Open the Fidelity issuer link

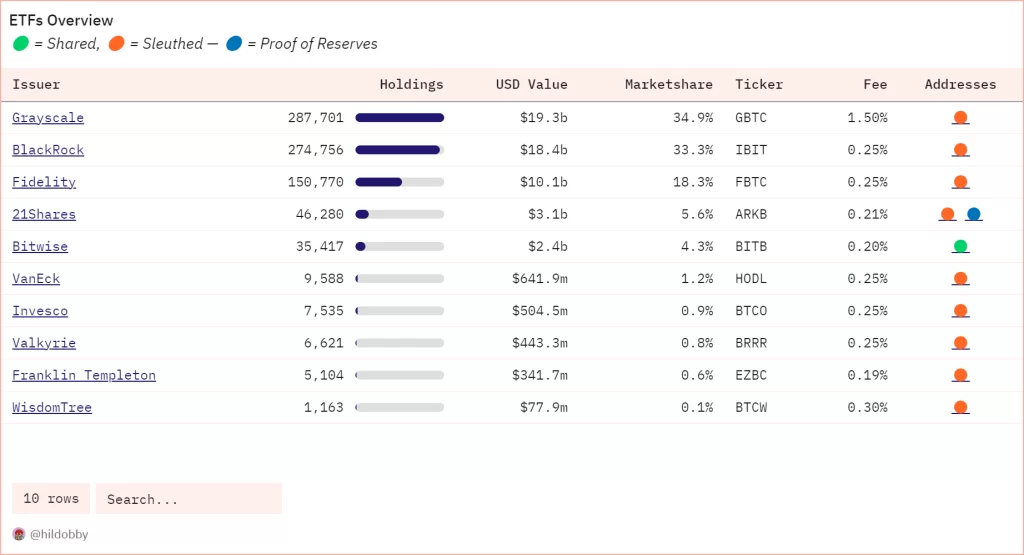coord(44,182)
